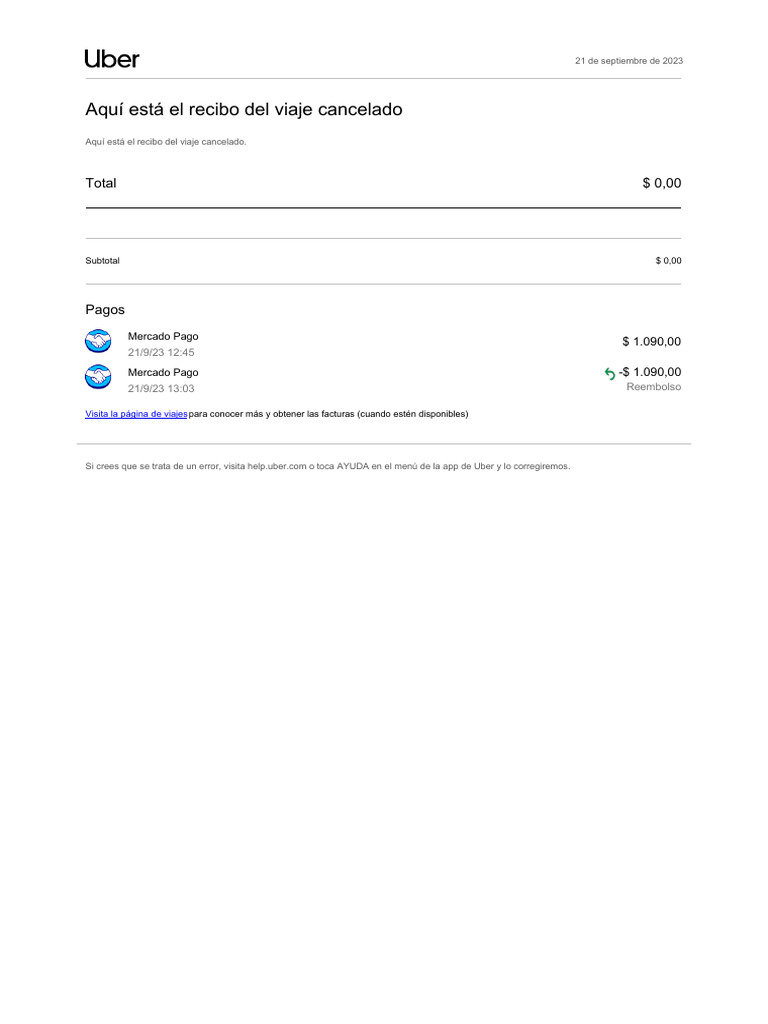Click the Pagos section heading
Image resolution: width=768 pixels, height=1024 pixels.
point(105,310)
